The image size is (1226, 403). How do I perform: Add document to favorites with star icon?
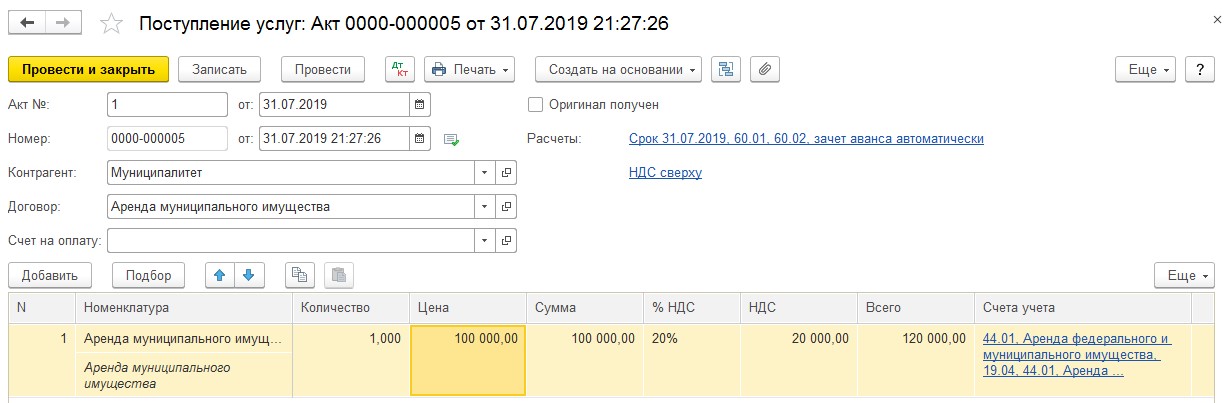click(113, 23)
